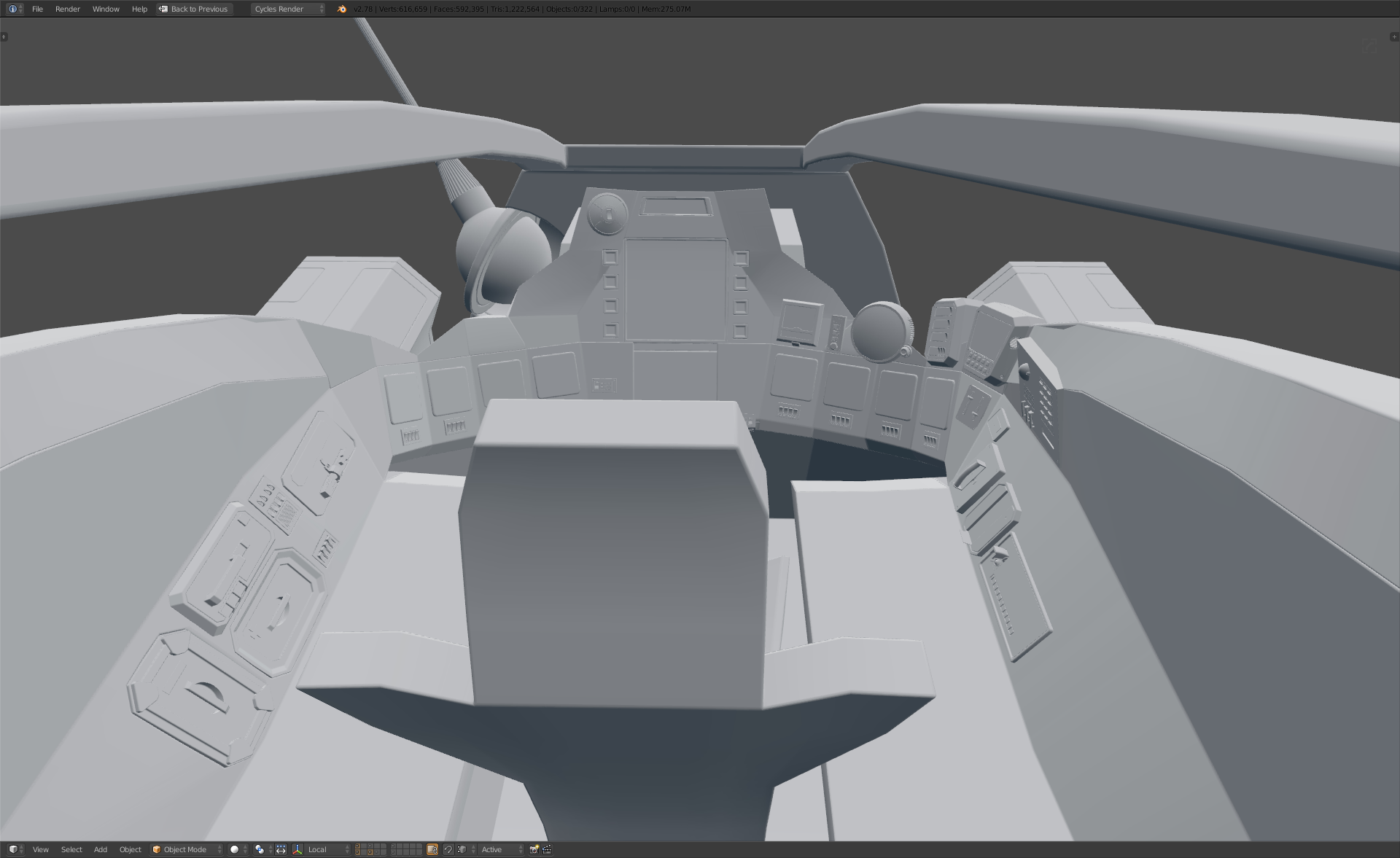
Task: Open the Object Mode dropdown
Action: (x=186, y=849)
